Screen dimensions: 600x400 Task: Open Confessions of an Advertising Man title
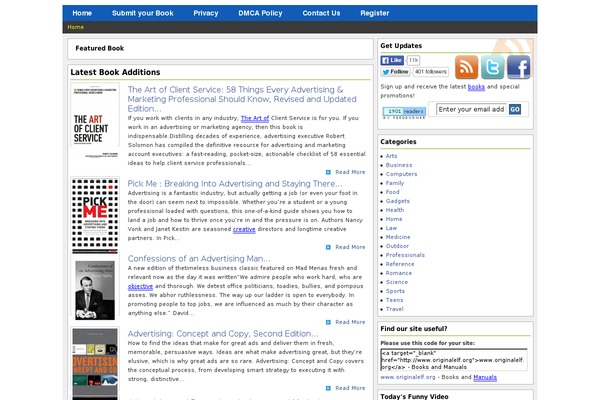coord(199,258)
